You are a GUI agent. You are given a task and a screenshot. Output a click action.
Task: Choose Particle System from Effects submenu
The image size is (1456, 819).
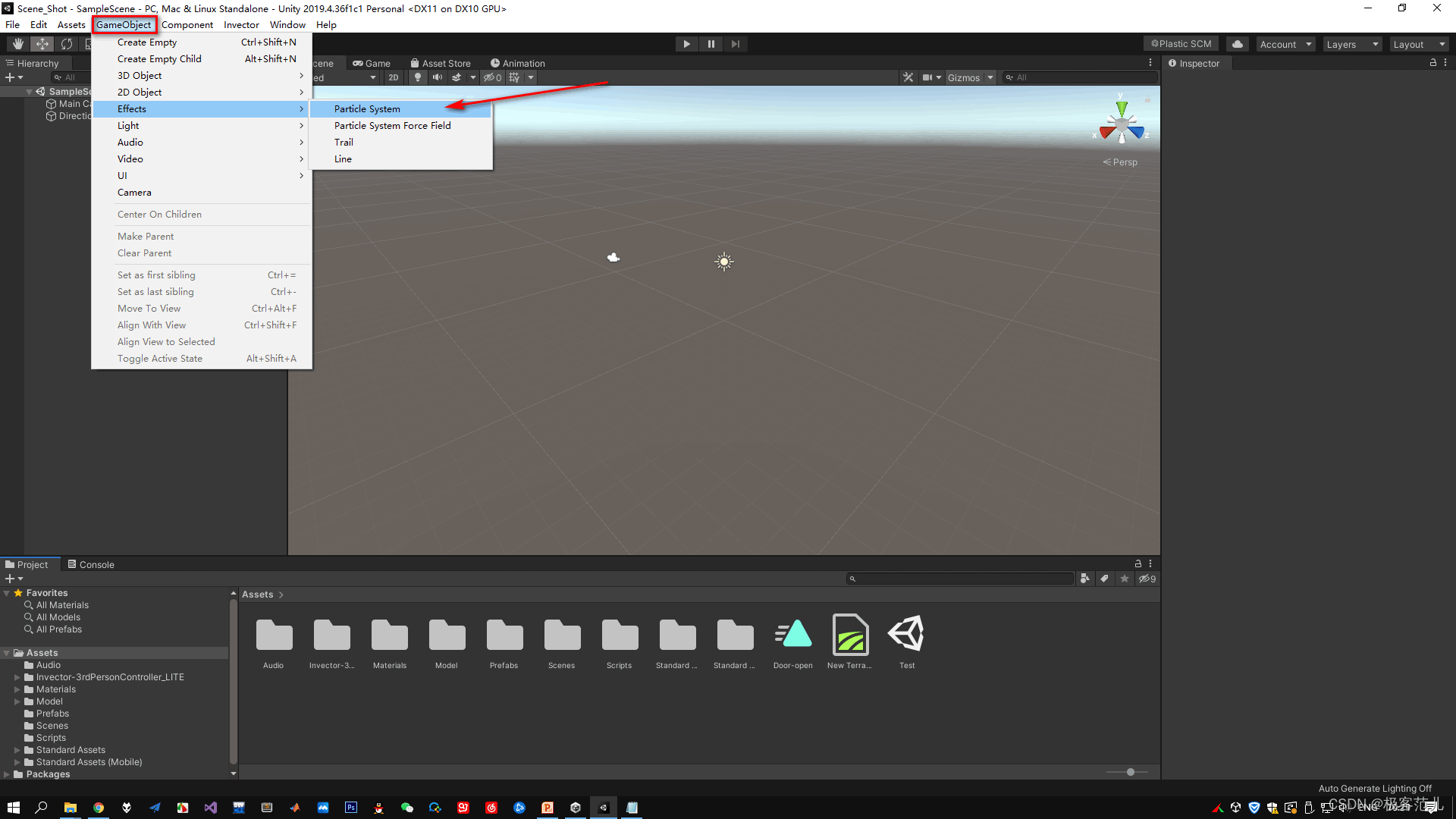367,109
